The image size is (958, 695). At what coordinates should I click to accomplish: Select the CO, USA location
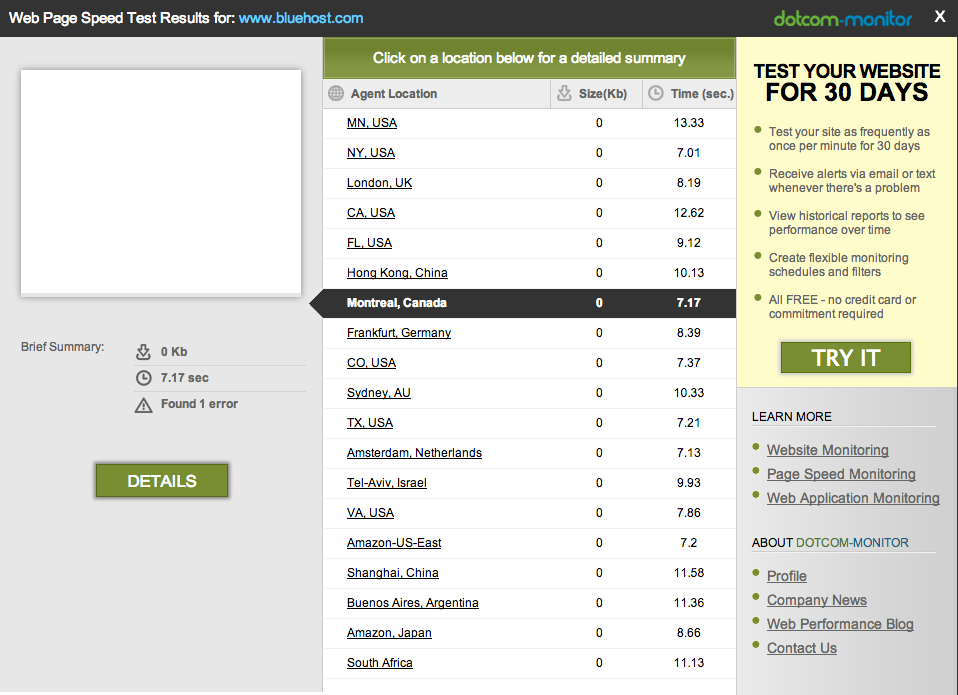click(371, 362)
